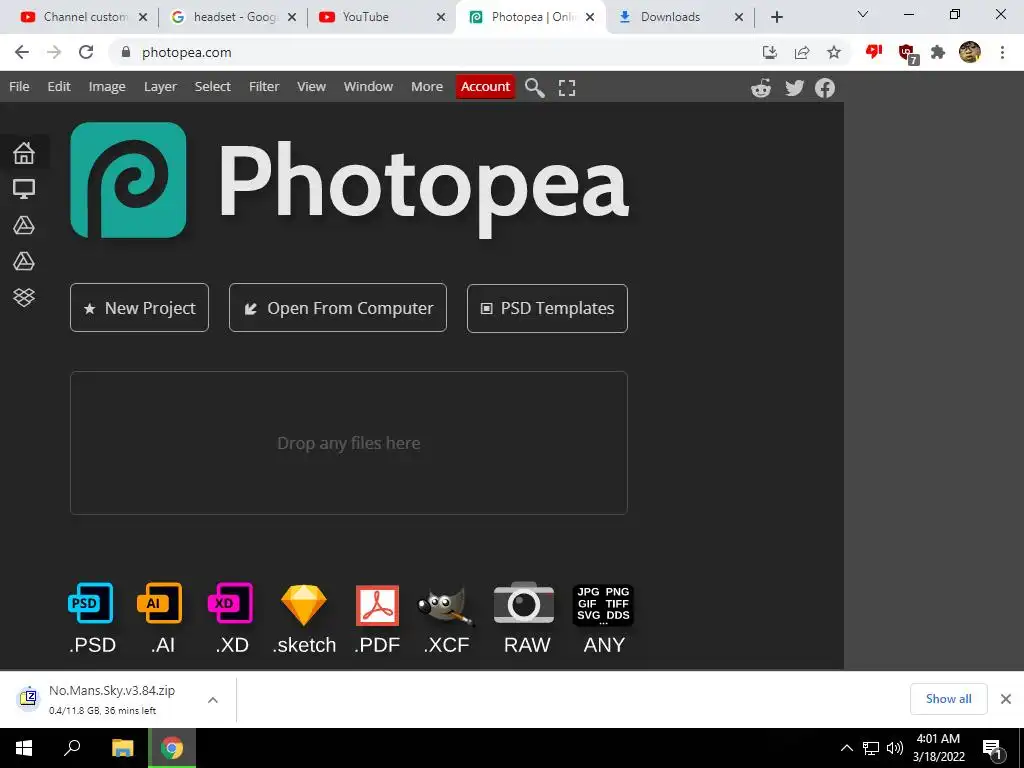Select the This Device monitor icon
This screenshot has width=1024, height=768.
[24, 189]
